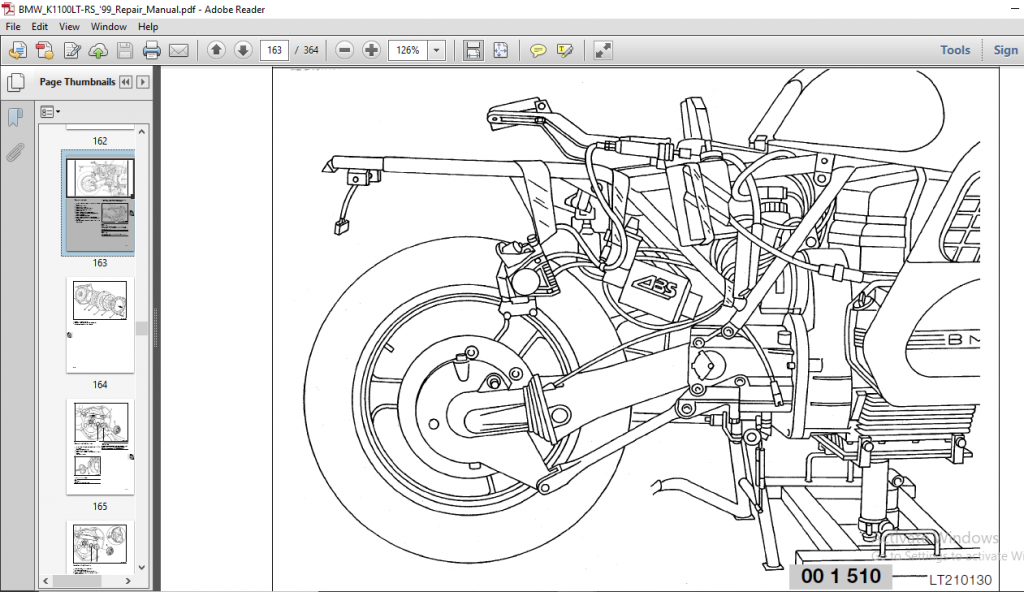Click the page label 164
1024x592 pixels.
point(100,385)
